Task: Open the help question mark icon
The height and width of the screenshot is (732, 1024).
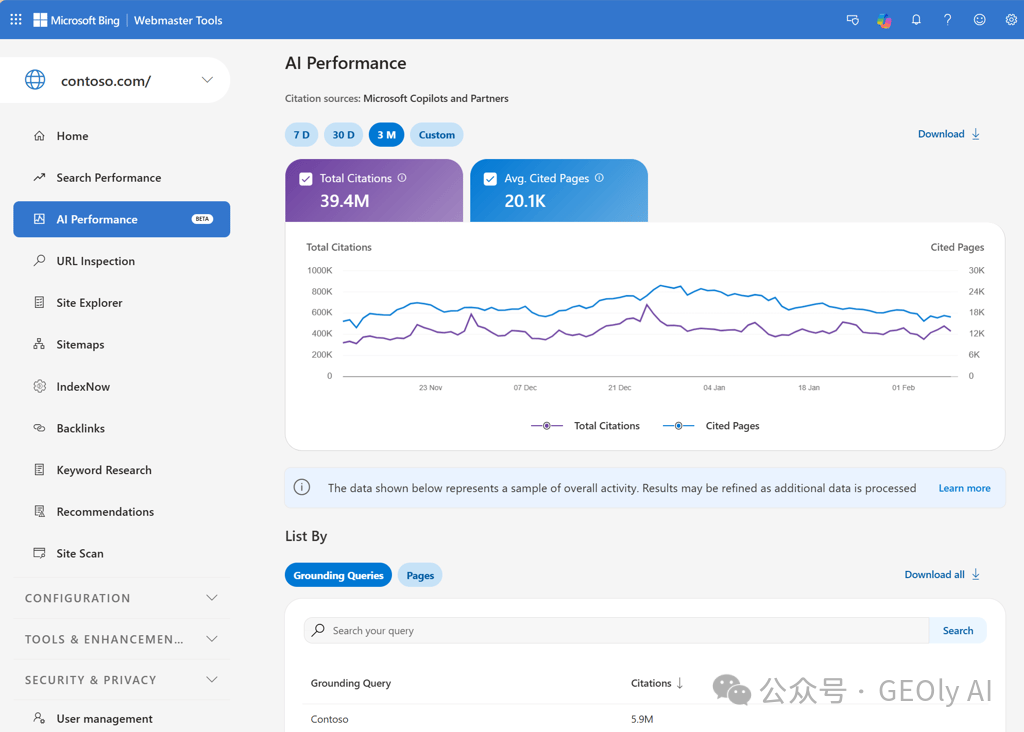Action: tap(948, 20)
